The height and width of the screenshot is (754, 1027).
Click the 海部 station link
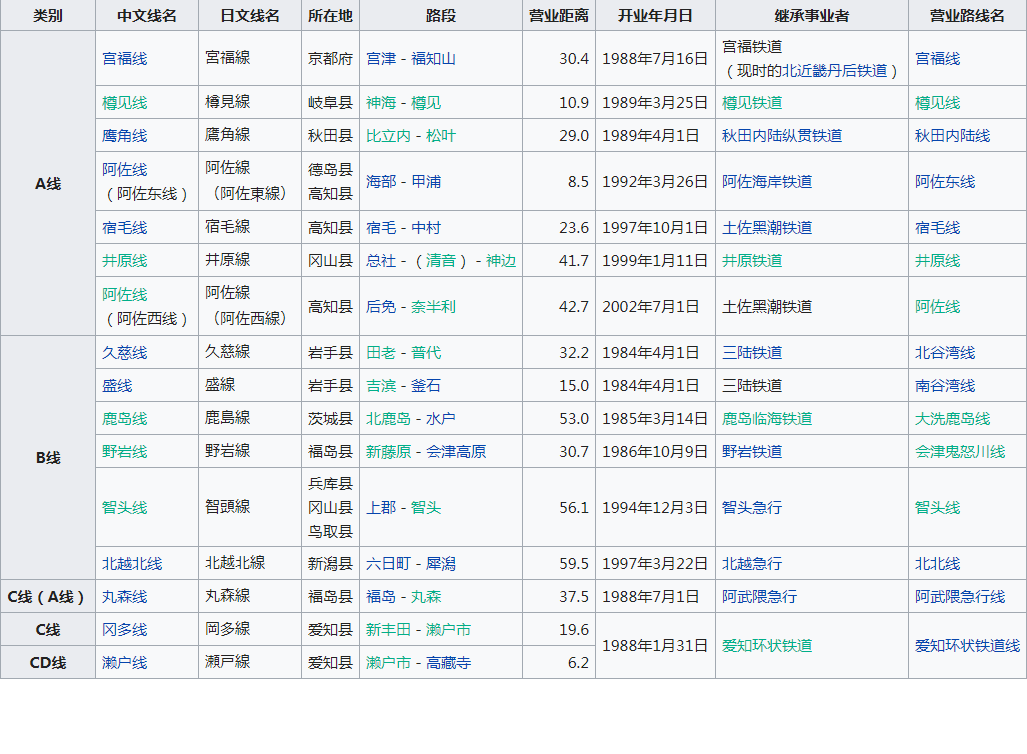click(381, 181)
